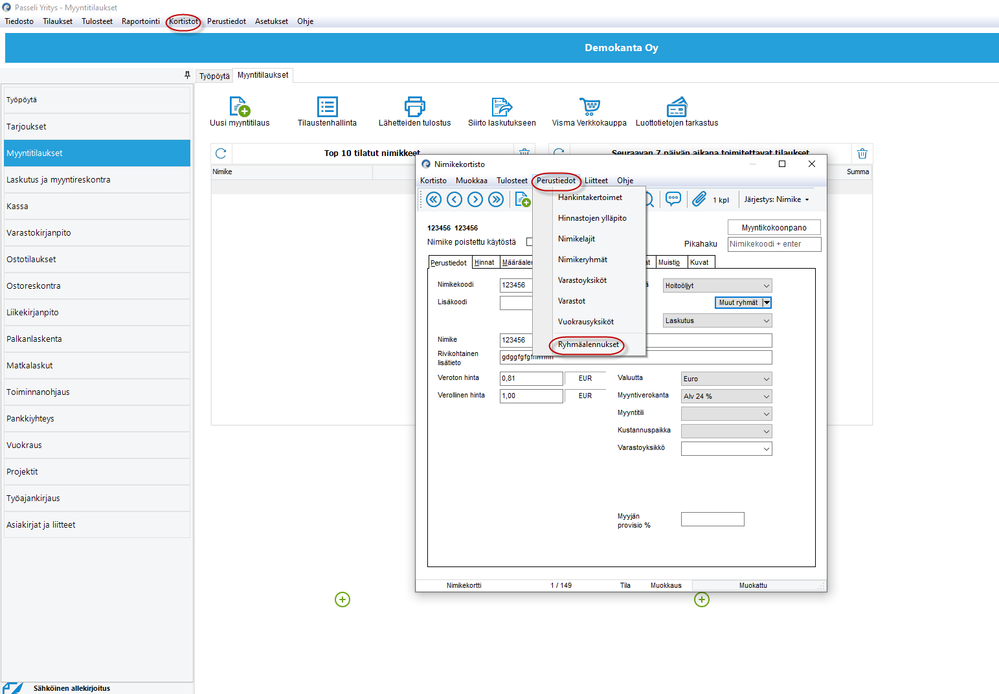Click Muut ryhmät button
The image size is (999, 694).
pyautogui.click(x=738, y=303)
